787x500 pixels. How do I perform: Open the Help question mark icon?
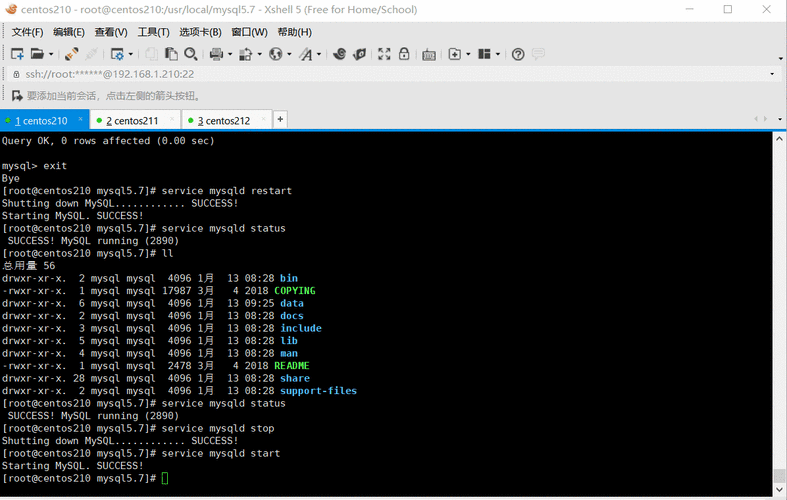518,54
